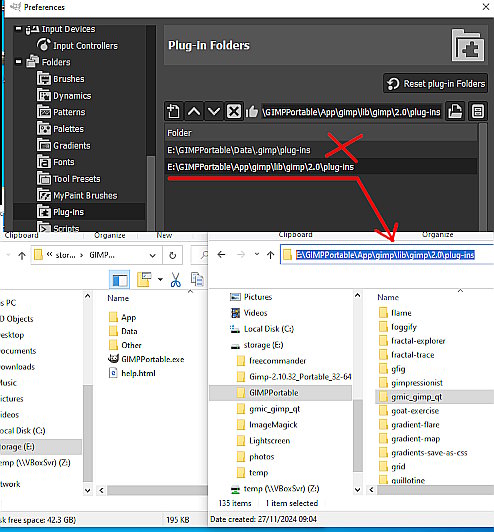This screenshot has width=494, height=532.
Task: Select temp (\\VBoxSvr) (Z:) in right navigation pane
Action: (x=274, y=489)
